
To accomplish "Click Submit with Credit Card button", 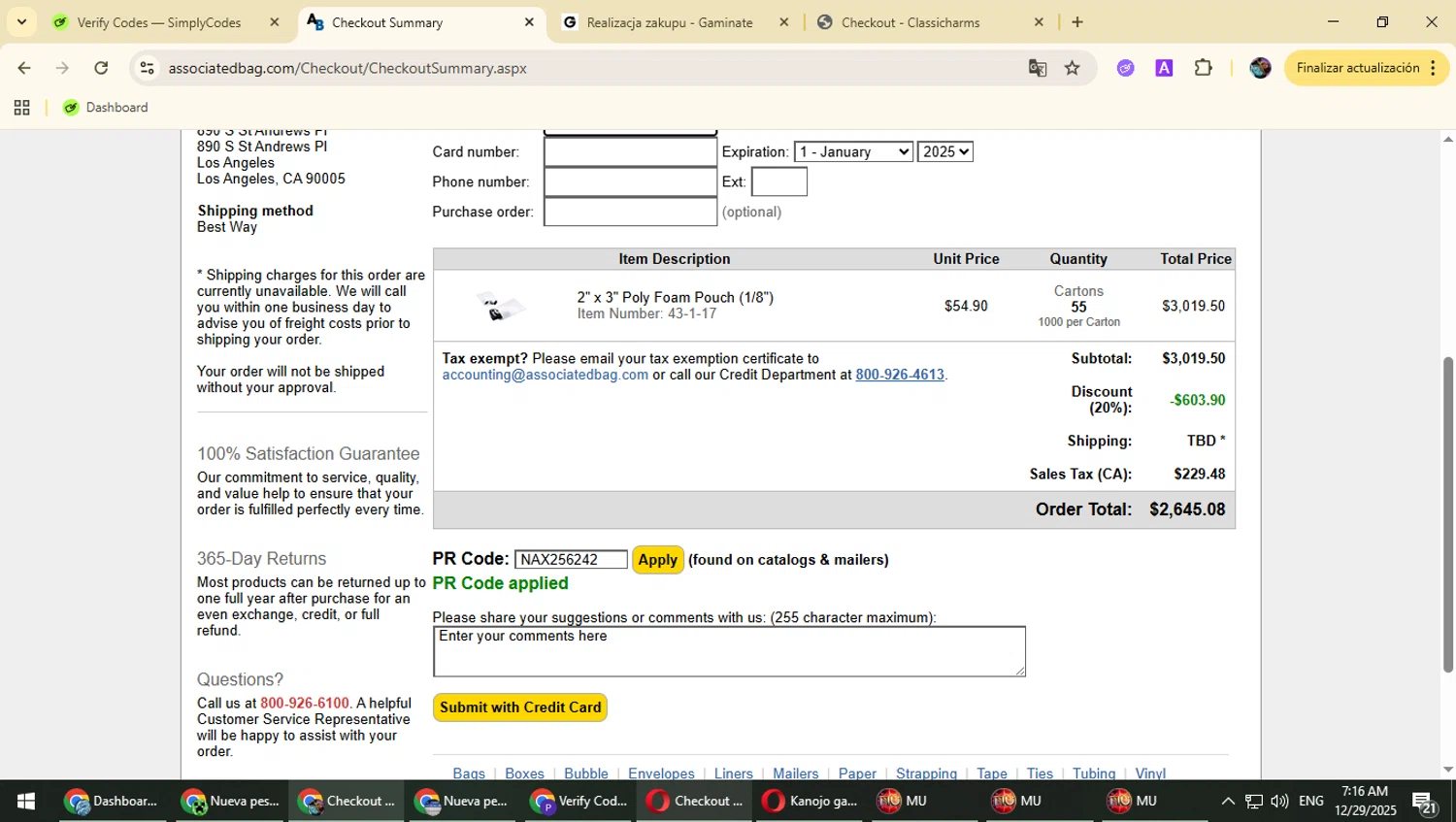I will 520,707.
